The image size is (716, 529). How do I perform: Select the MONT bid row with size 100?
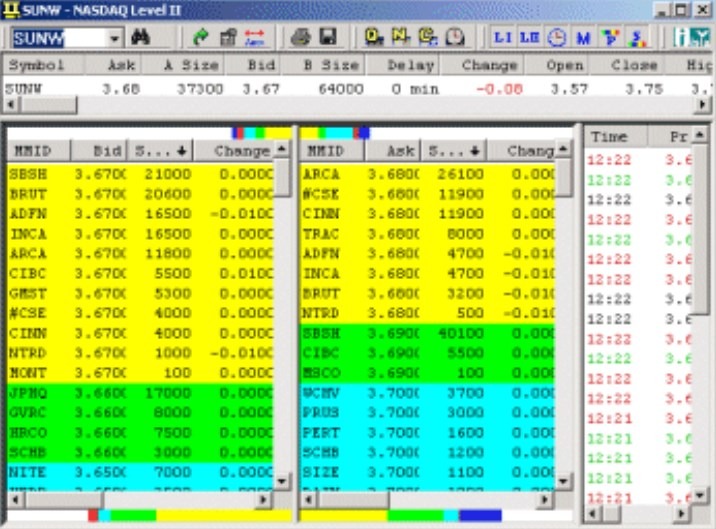coord(140,373)
